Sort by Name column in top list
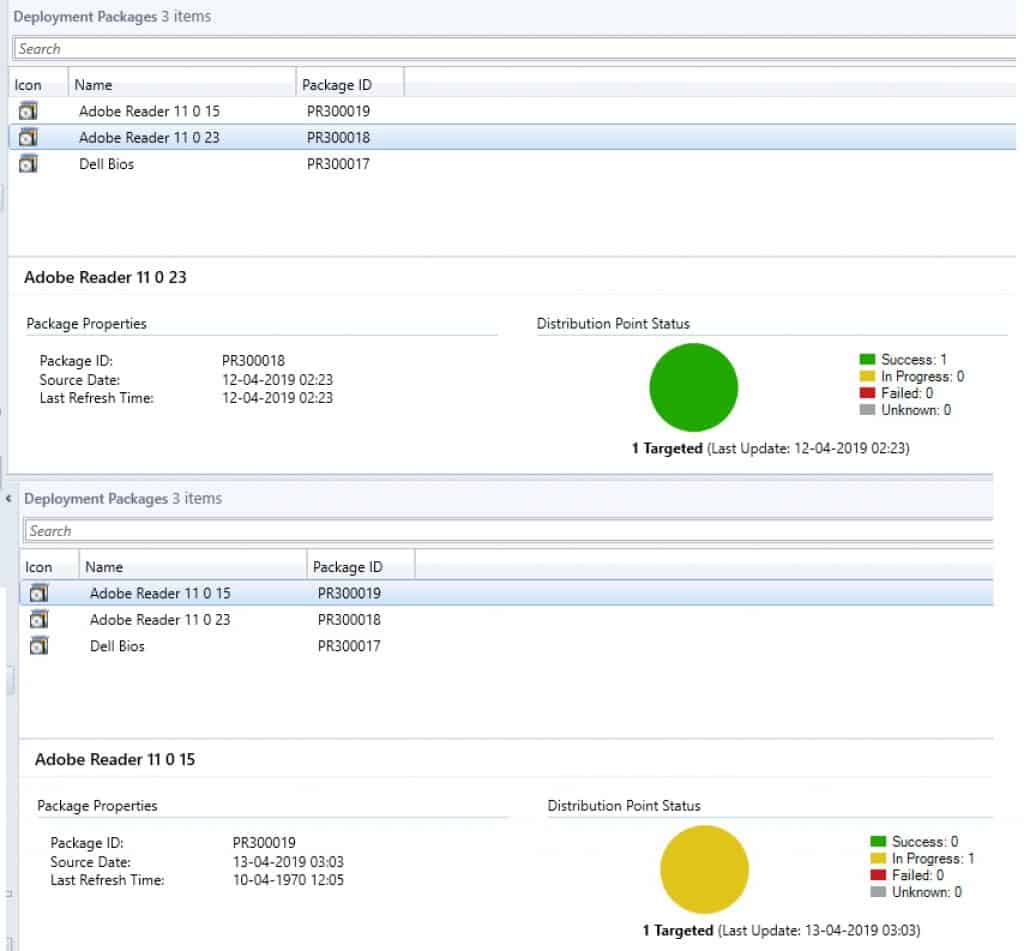This screenshot has height=951, width=1024. tap(182, 85)
